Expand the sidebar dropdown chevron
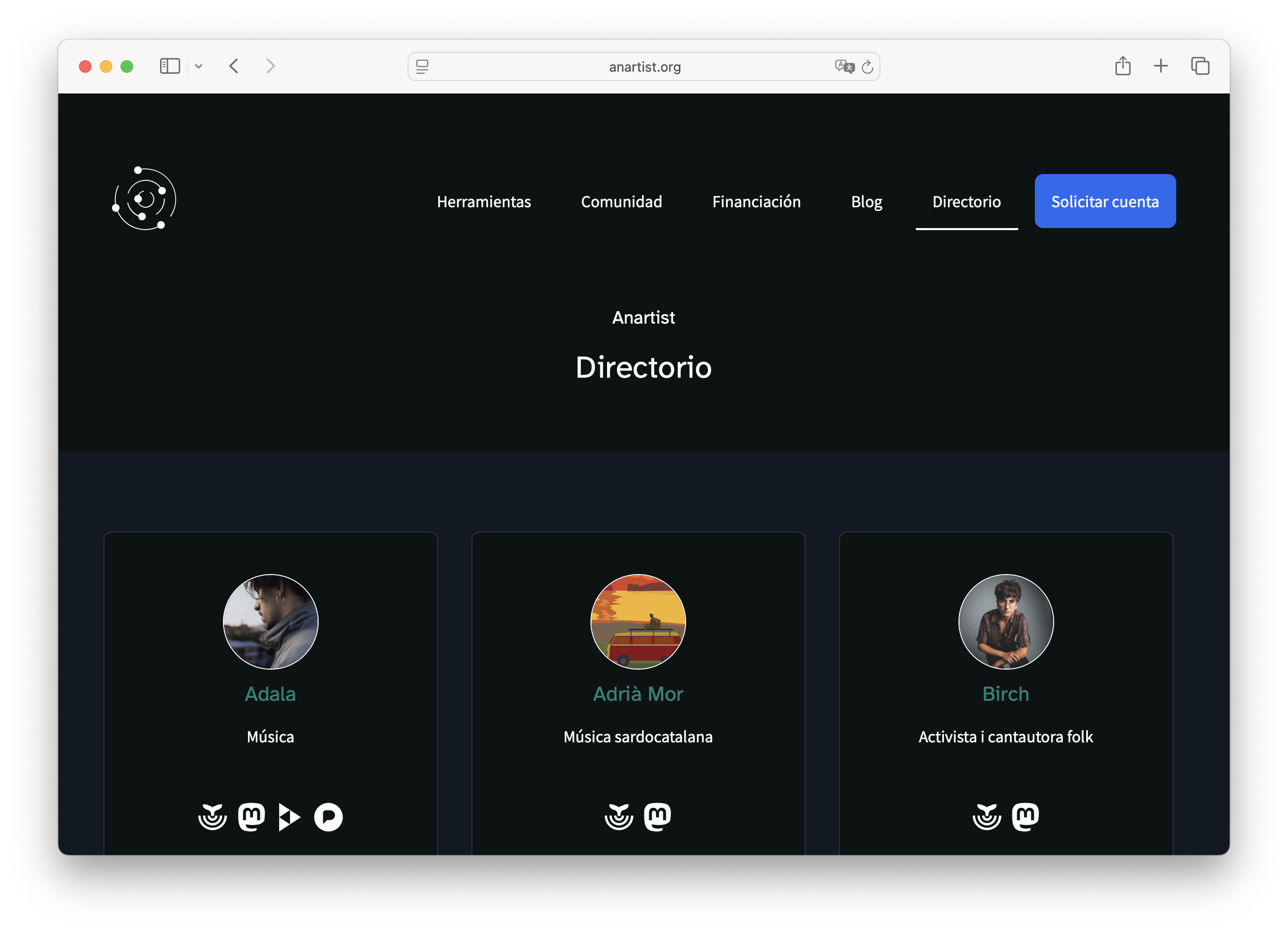 pos(198,66)
